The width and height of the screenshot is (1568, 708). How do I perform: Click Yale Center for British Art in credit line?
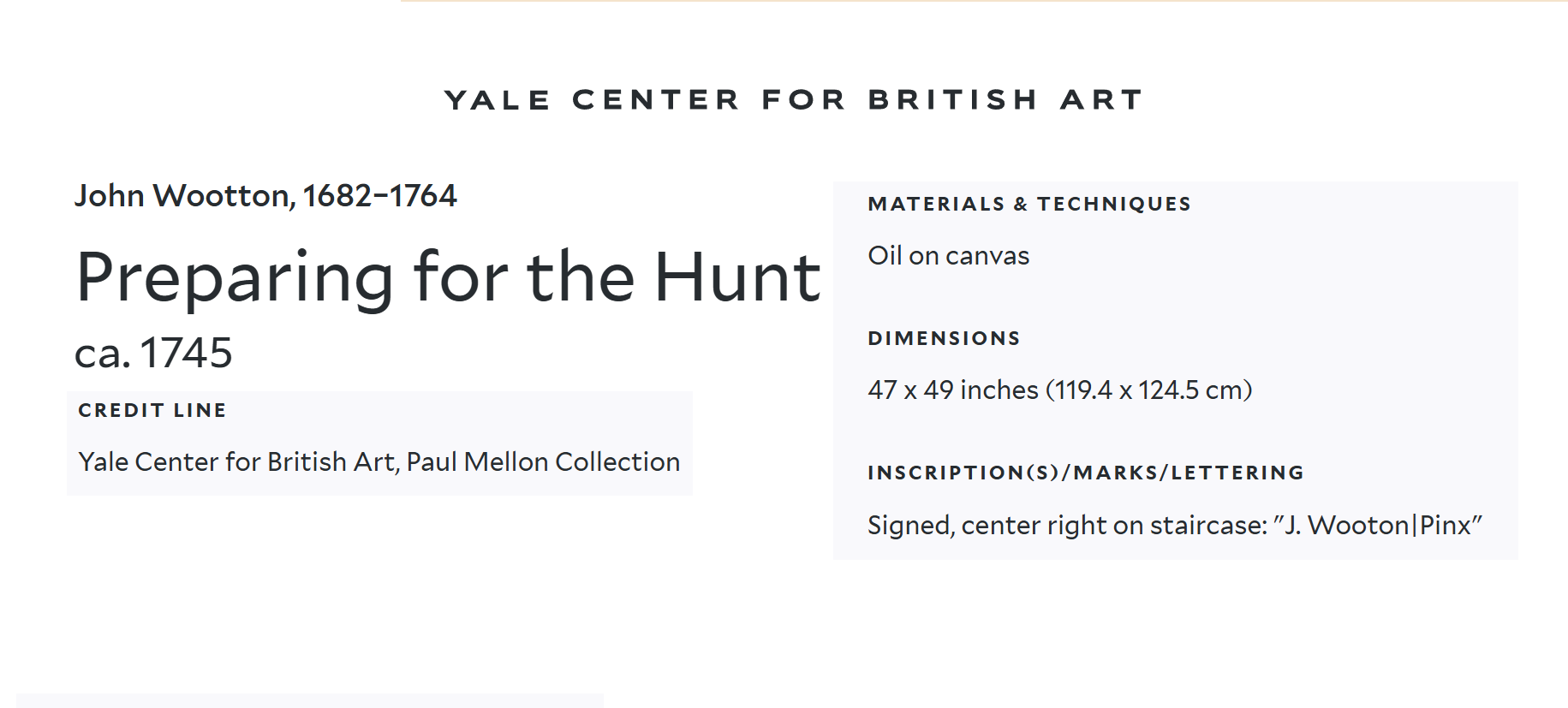pyautogui.click(x=236, y=462)
